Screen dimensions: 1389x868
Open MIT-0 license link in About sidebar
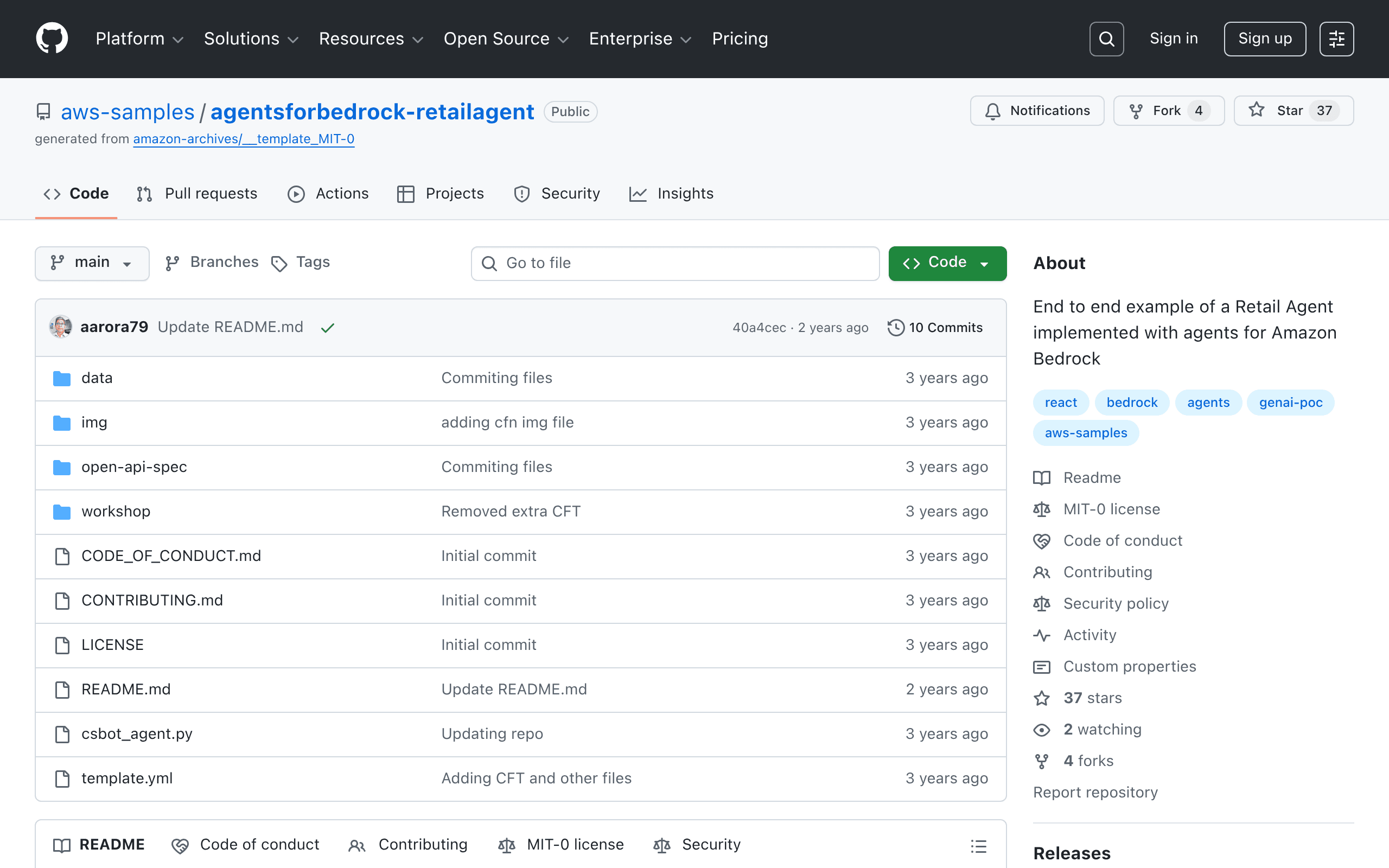(x=1097, y=509)
